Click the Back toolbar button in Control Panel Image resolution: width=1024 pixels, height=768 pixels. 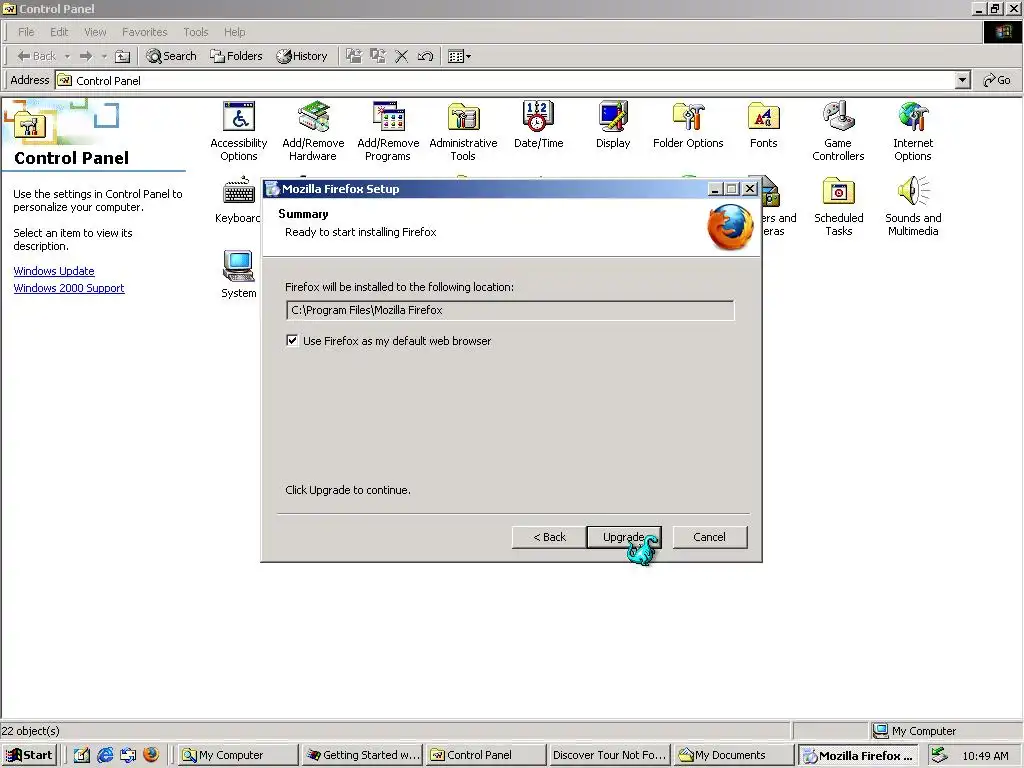click(x=37, y=56)
